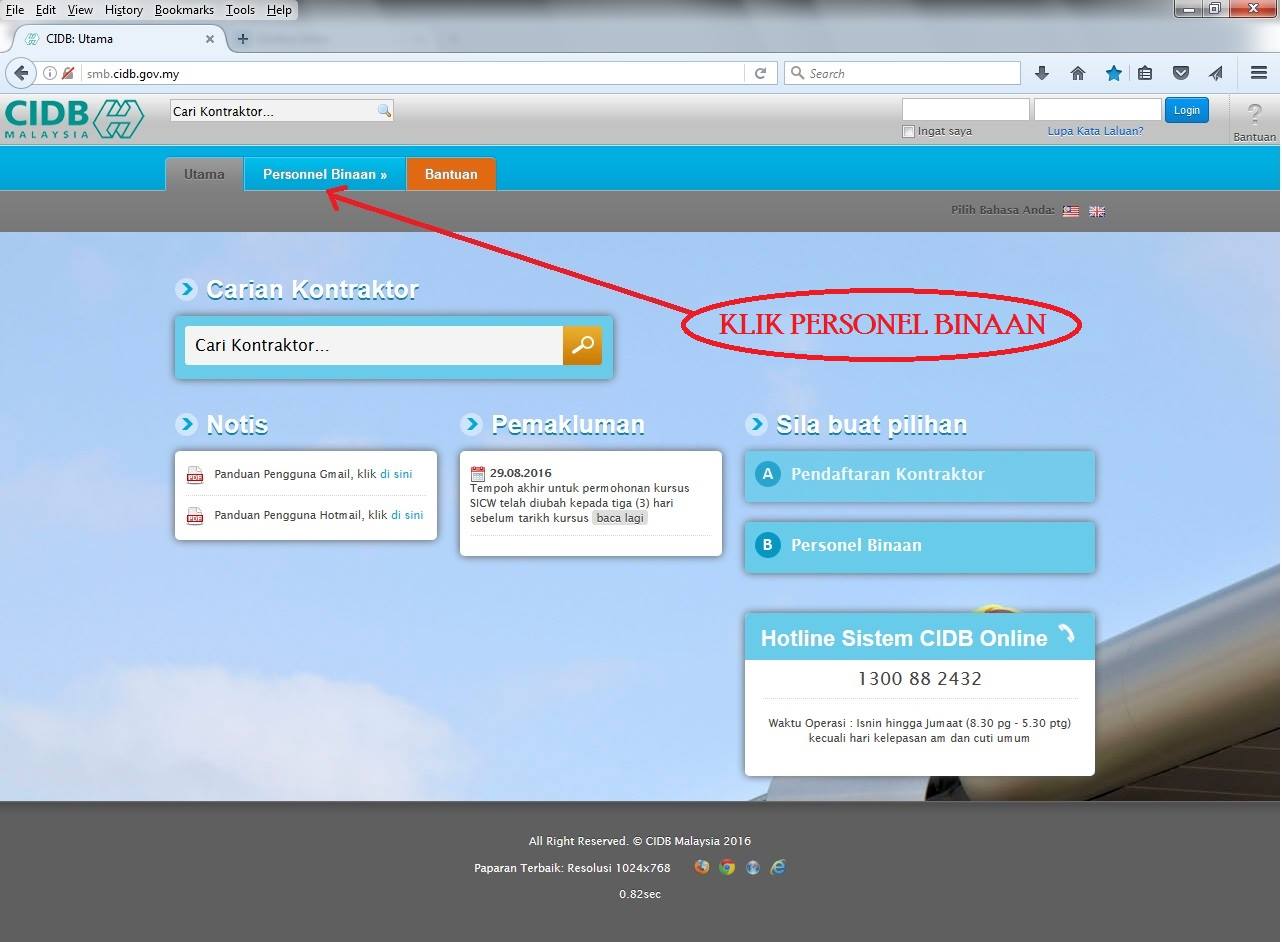Open the Firefox downloads arrow icon
The width and height of the screenshot is (1282, 942).
pyautogui.click(x=1042, y=73)
